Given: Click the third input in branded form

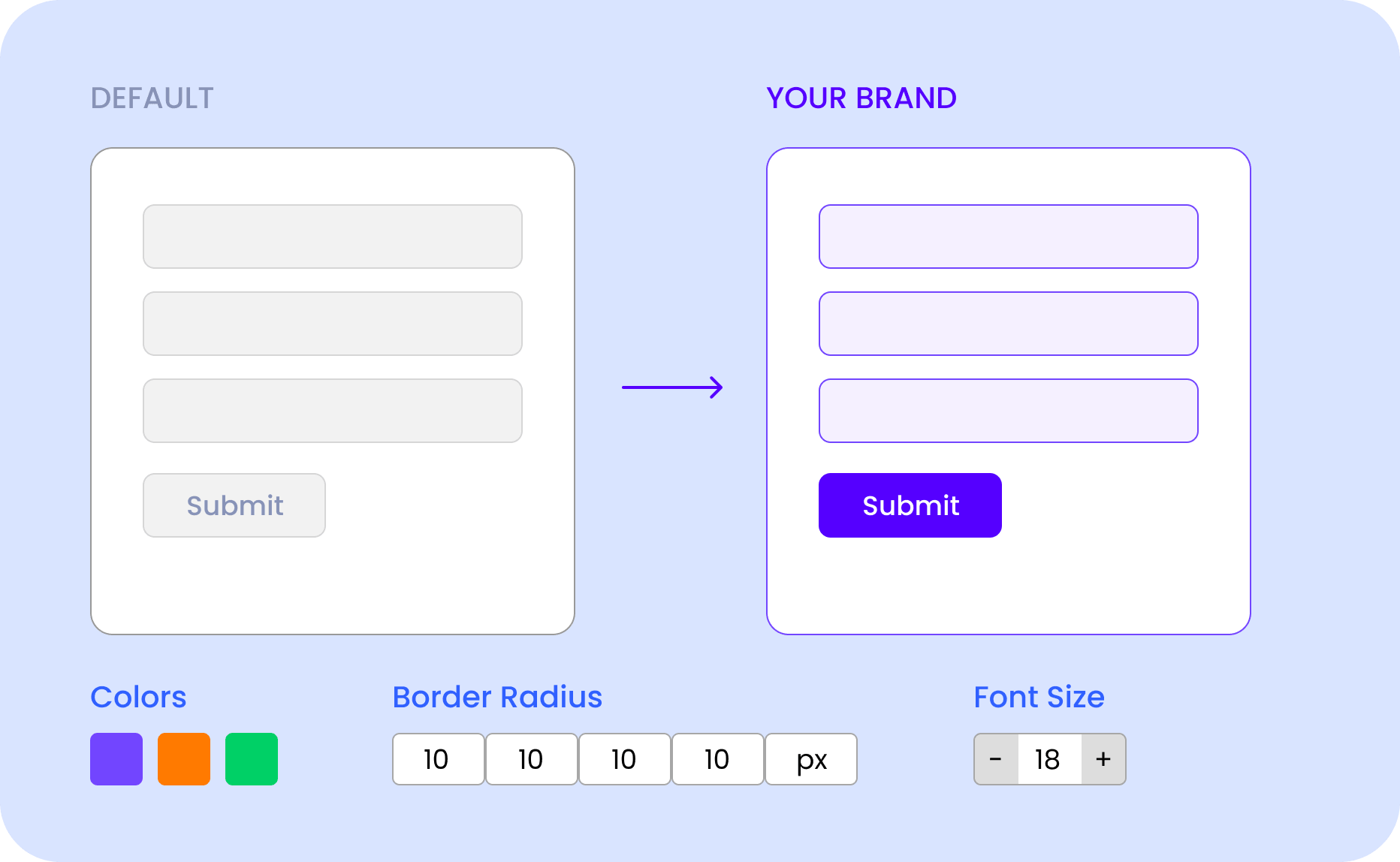Looking at the screenshot, I should 1009,411.
